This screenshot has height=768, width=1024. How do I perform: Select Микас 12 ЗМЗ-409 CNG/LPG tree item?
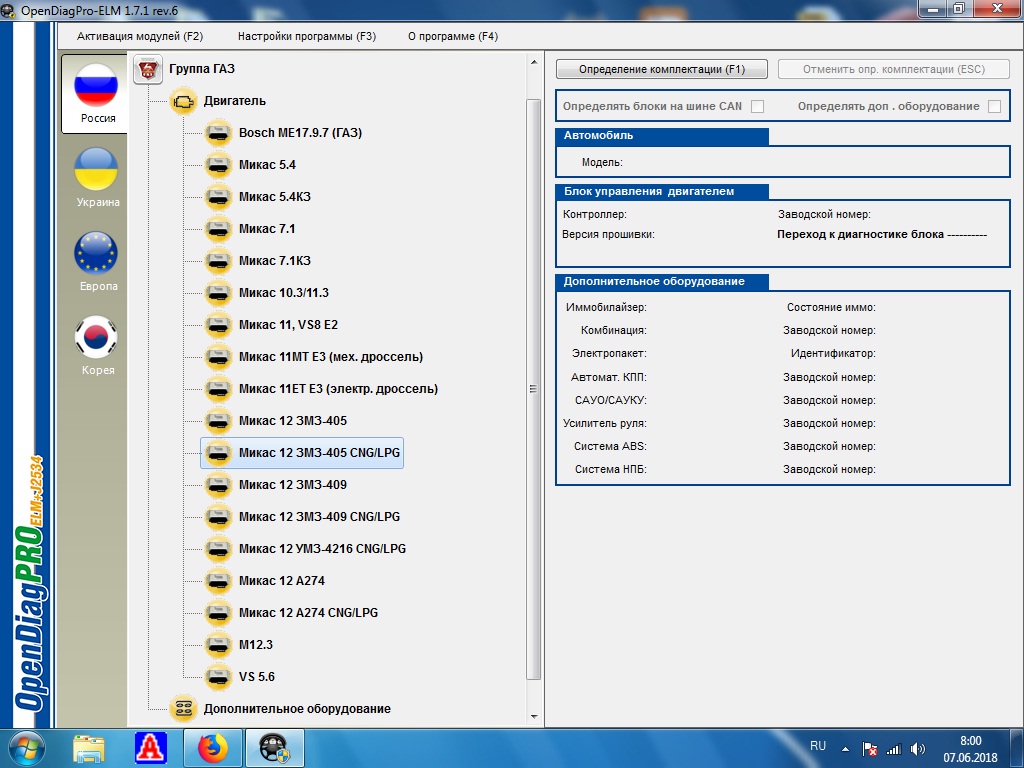319,517
